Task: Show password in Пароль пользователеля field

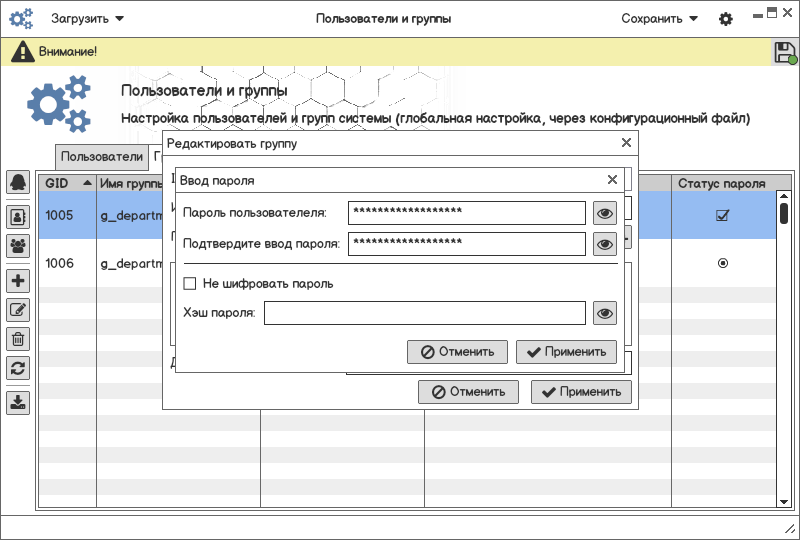Action: point(605,213)
